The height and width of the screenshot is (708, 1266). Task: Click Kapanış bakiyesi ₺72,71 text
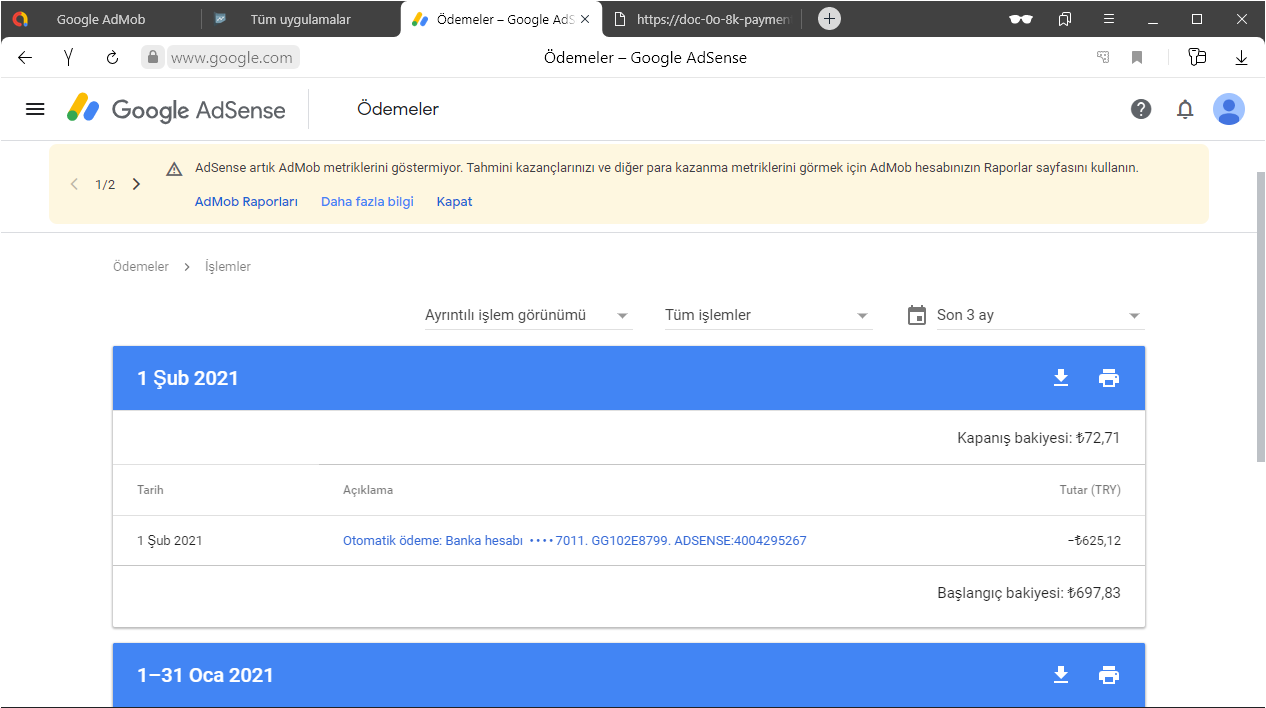tap(1039, 438)
